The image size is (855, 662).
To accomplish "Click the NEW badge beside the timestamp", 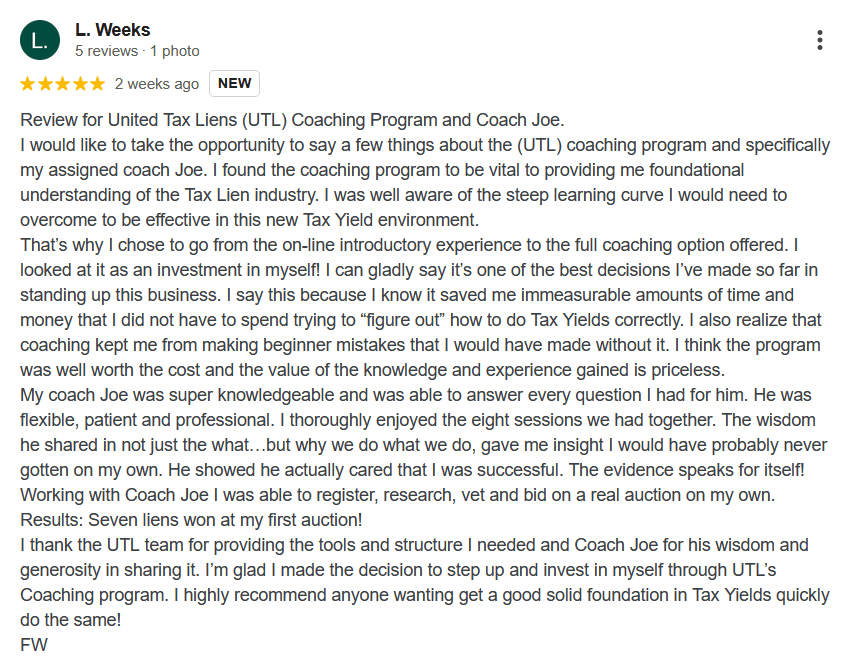I will pos(235,84).
